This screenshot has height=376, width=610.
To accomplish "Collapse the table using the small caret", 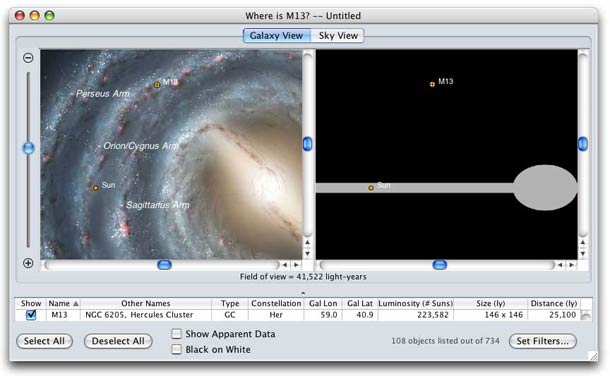I will [303, 293].
